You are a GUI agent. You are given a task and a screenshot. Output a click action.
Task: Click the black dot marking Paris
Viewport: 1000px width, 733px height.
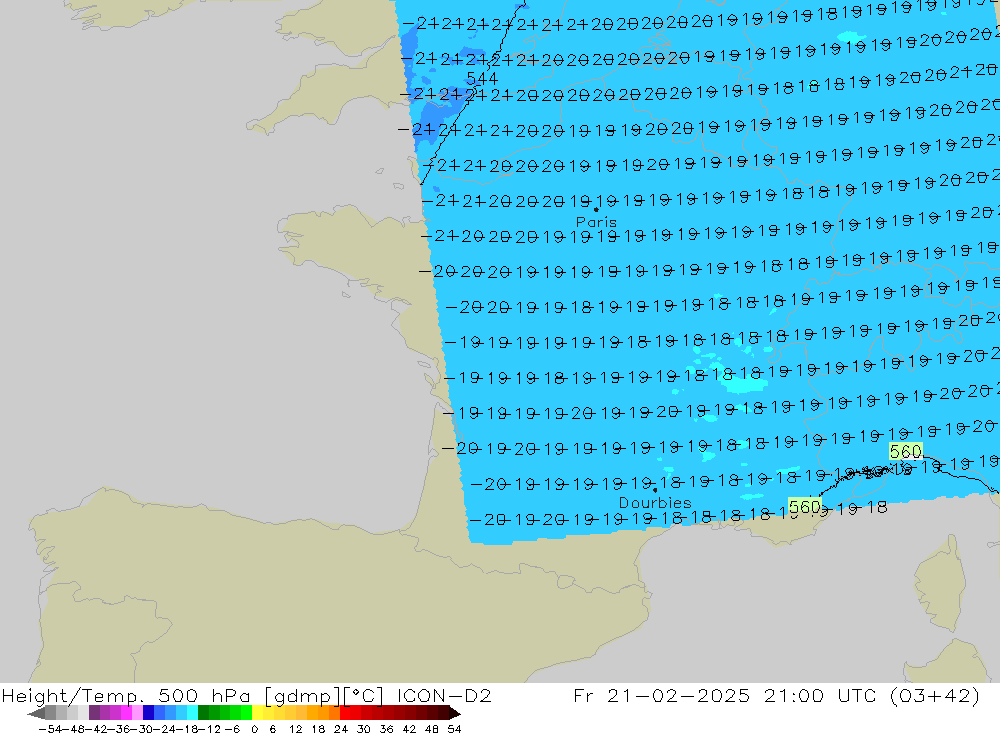coord(596,209)
